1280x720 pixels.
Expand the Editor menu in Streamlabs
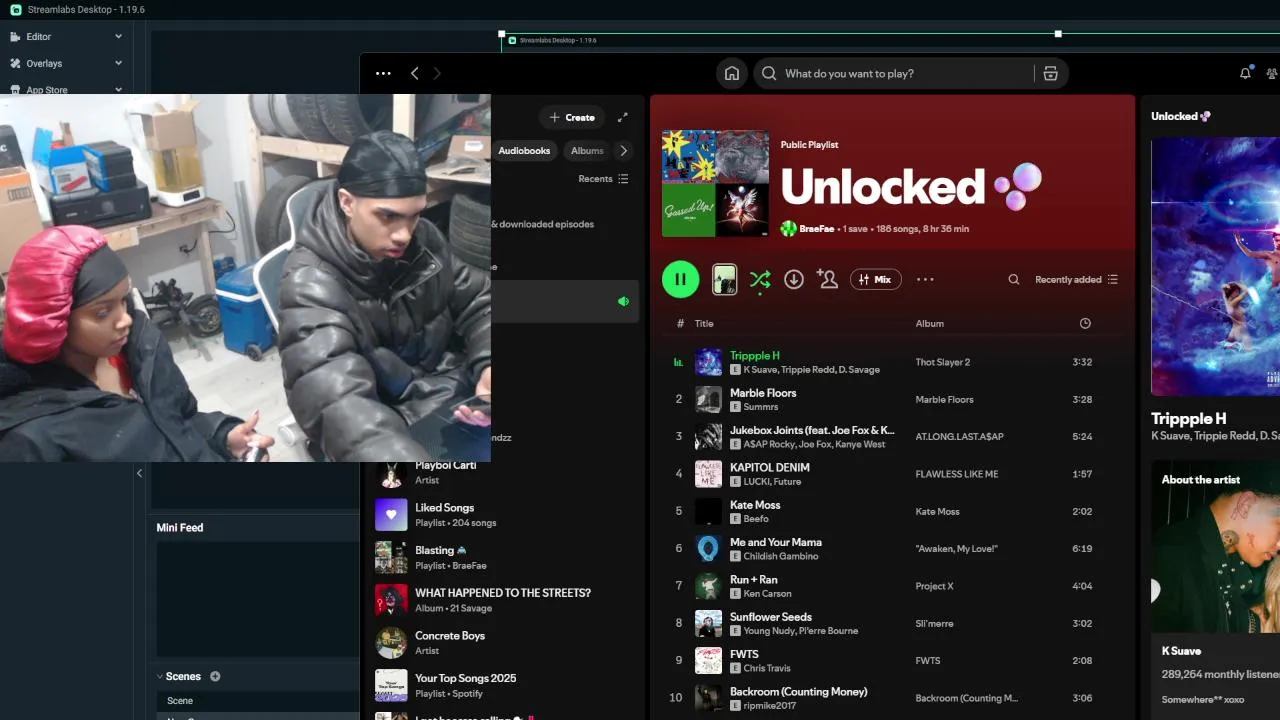(x=66, y=36)
